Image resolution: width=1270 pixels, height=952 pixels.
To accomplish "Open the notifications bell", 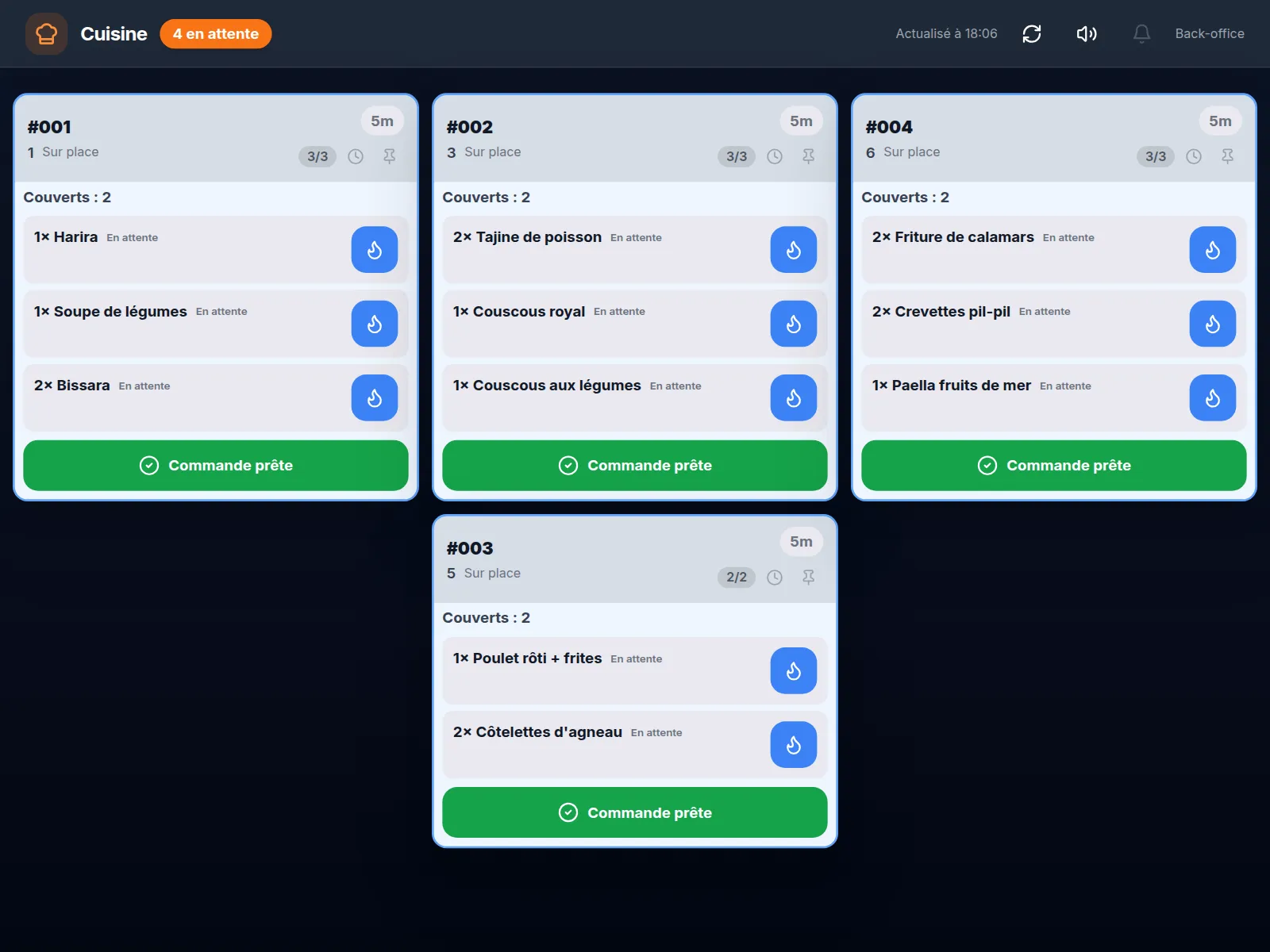I will (x=1141, y=33).
